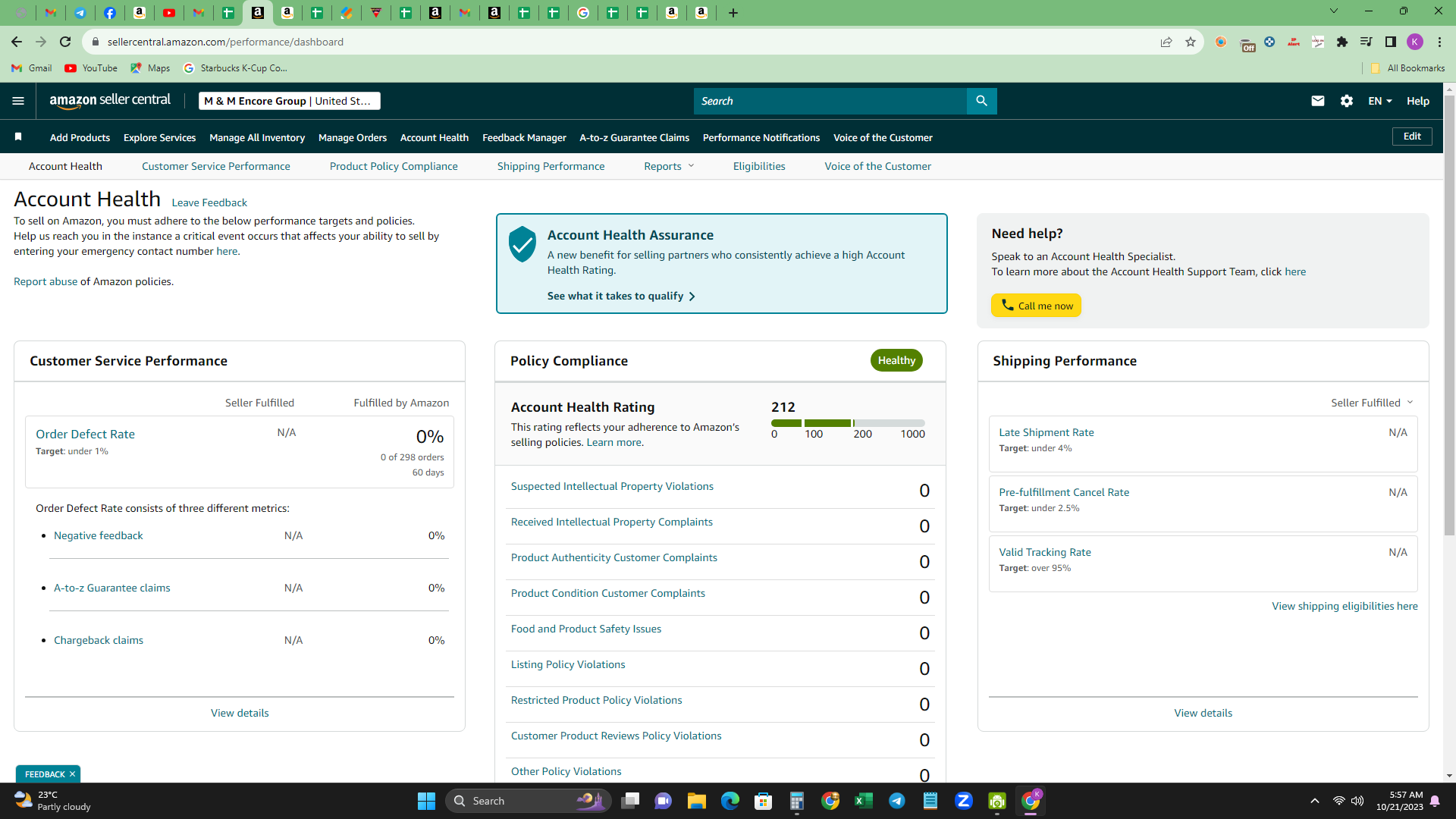Open the settings gear icon
The image size is (1456, 819).
click(1347, 101)
